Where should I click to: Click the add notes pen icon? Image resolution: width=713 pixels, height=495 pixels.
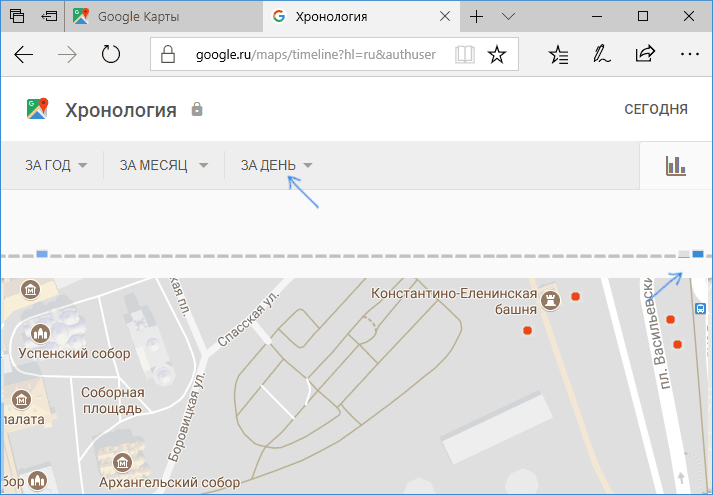tap(602, 55)
